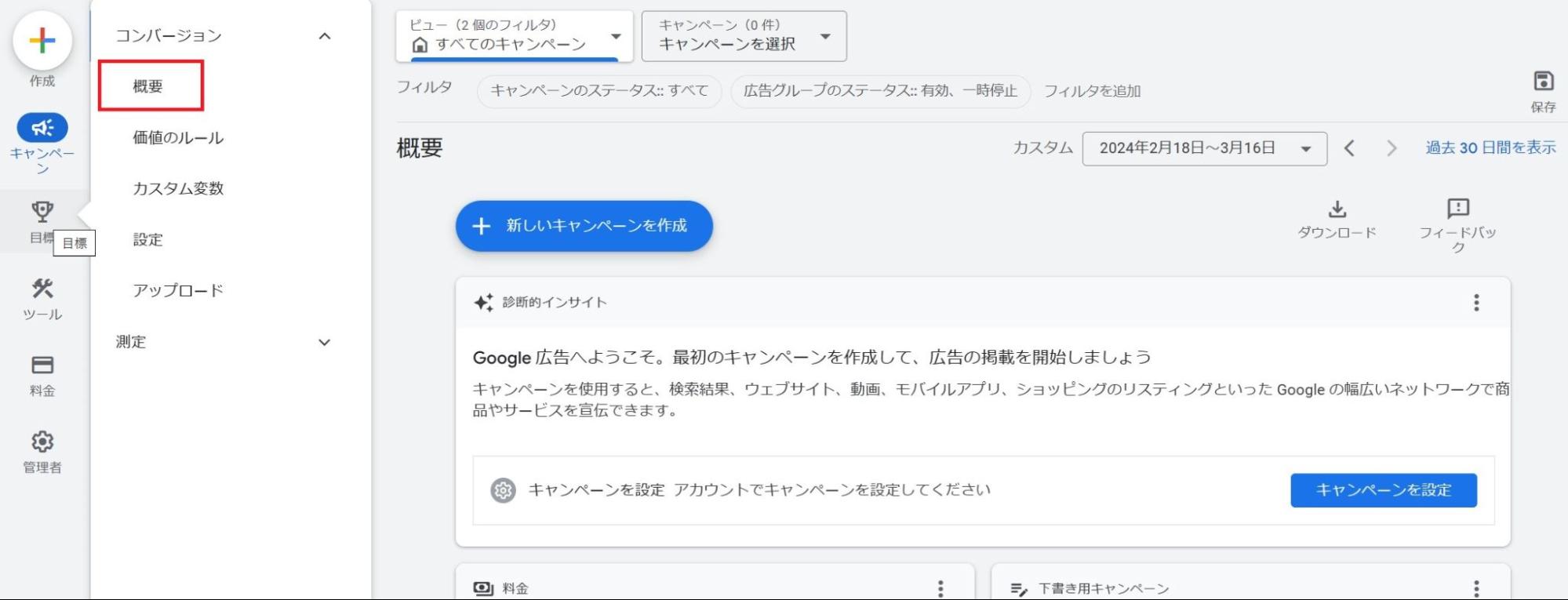
Task: Open the キャンペーンを選択 dropdown
Action: [744, 36]
